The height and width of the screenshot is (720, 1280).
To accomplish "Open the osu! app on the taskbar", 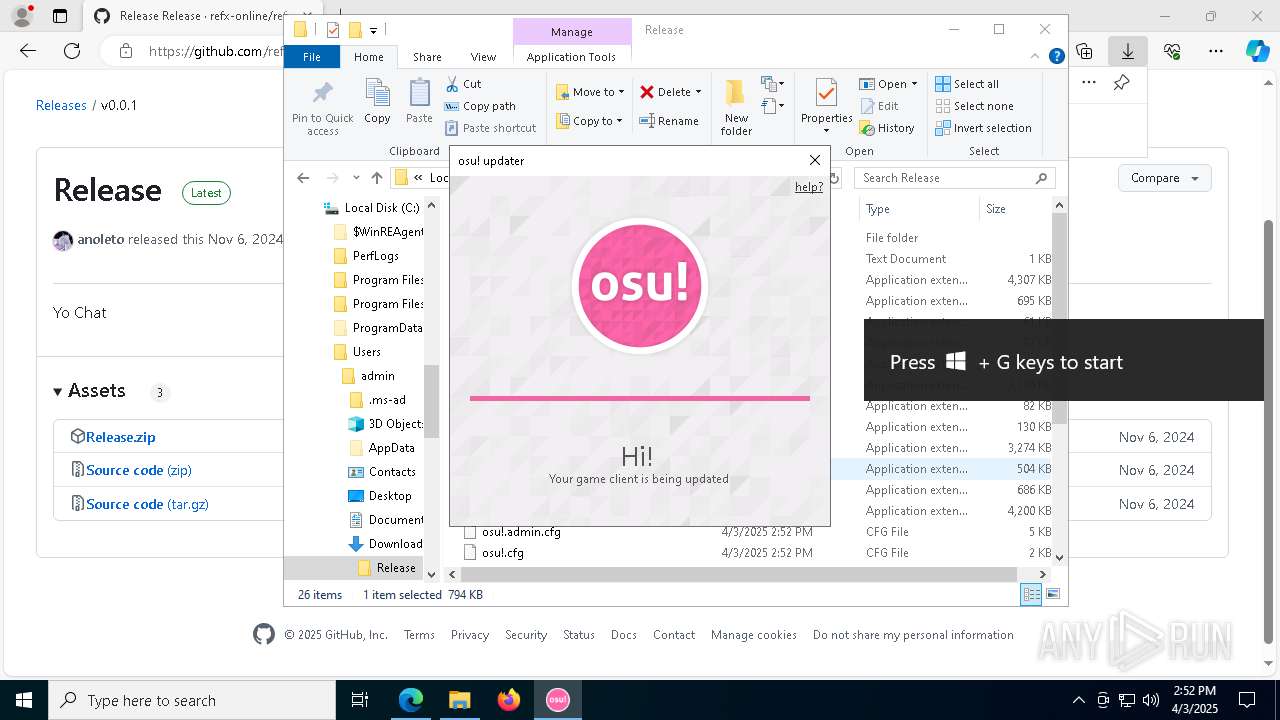I will (x=557, y=700).
